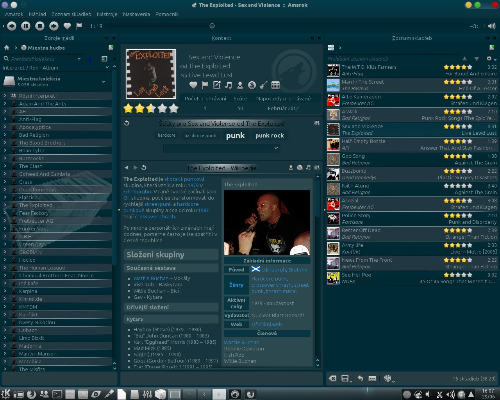Screen dimensions: 500x400
Task: Expand The Clash artist node
Action: (5, 166)
